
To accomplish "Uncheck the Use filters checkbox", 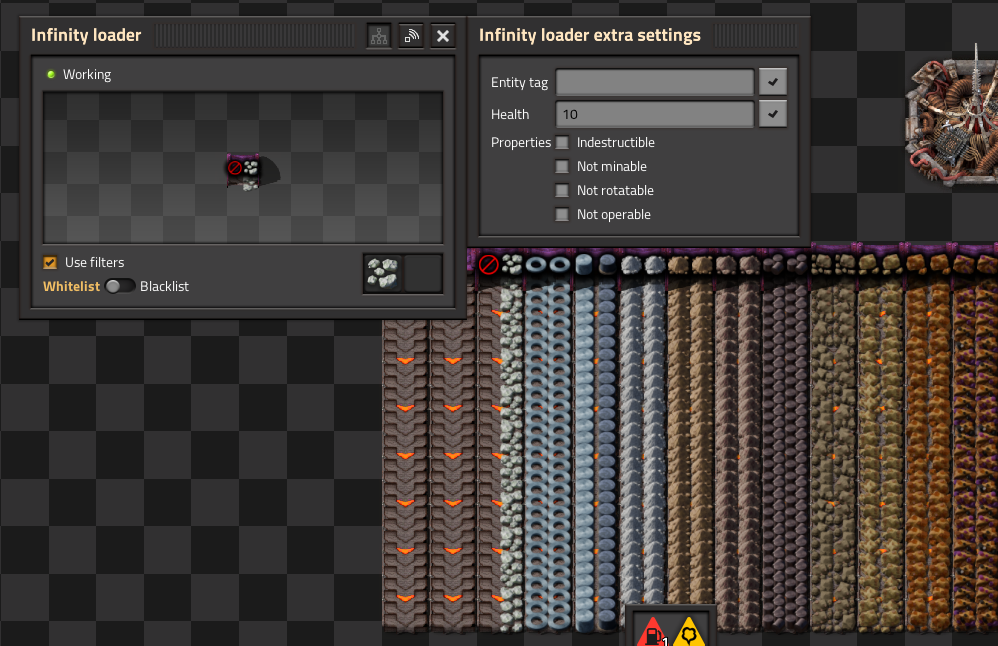I will click(50, 263).
